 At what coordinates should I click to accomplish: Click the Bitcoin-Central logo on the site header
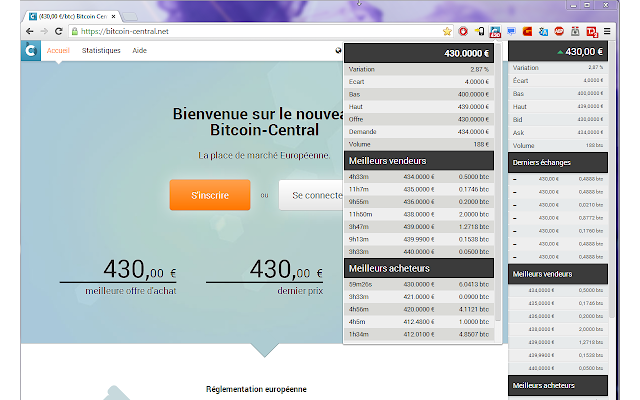[31, 51]
